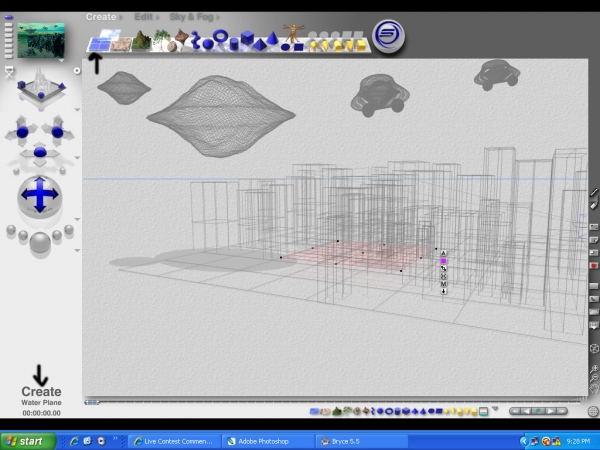This screenshot has width=600, height=450.
Task: Add a rock stone object
Action: [172, 46]
